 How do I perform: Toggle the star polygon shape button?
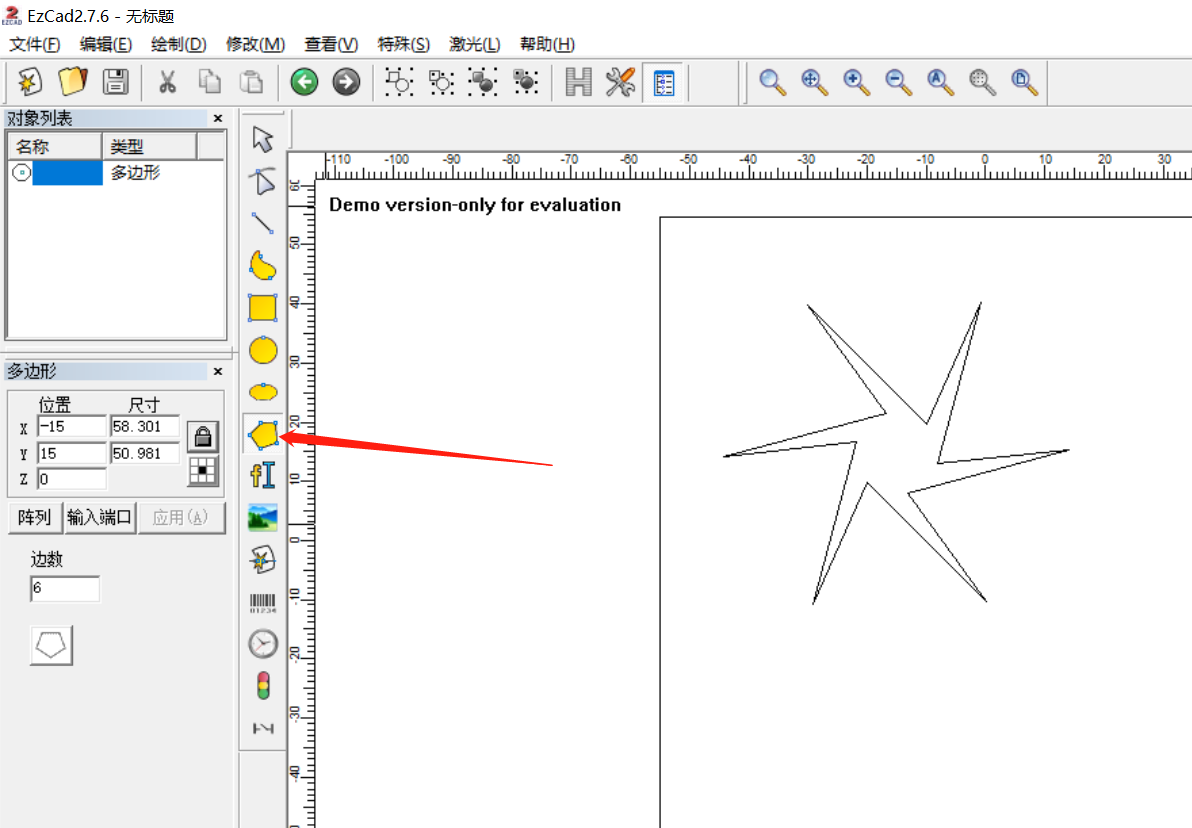coord(52,646)
